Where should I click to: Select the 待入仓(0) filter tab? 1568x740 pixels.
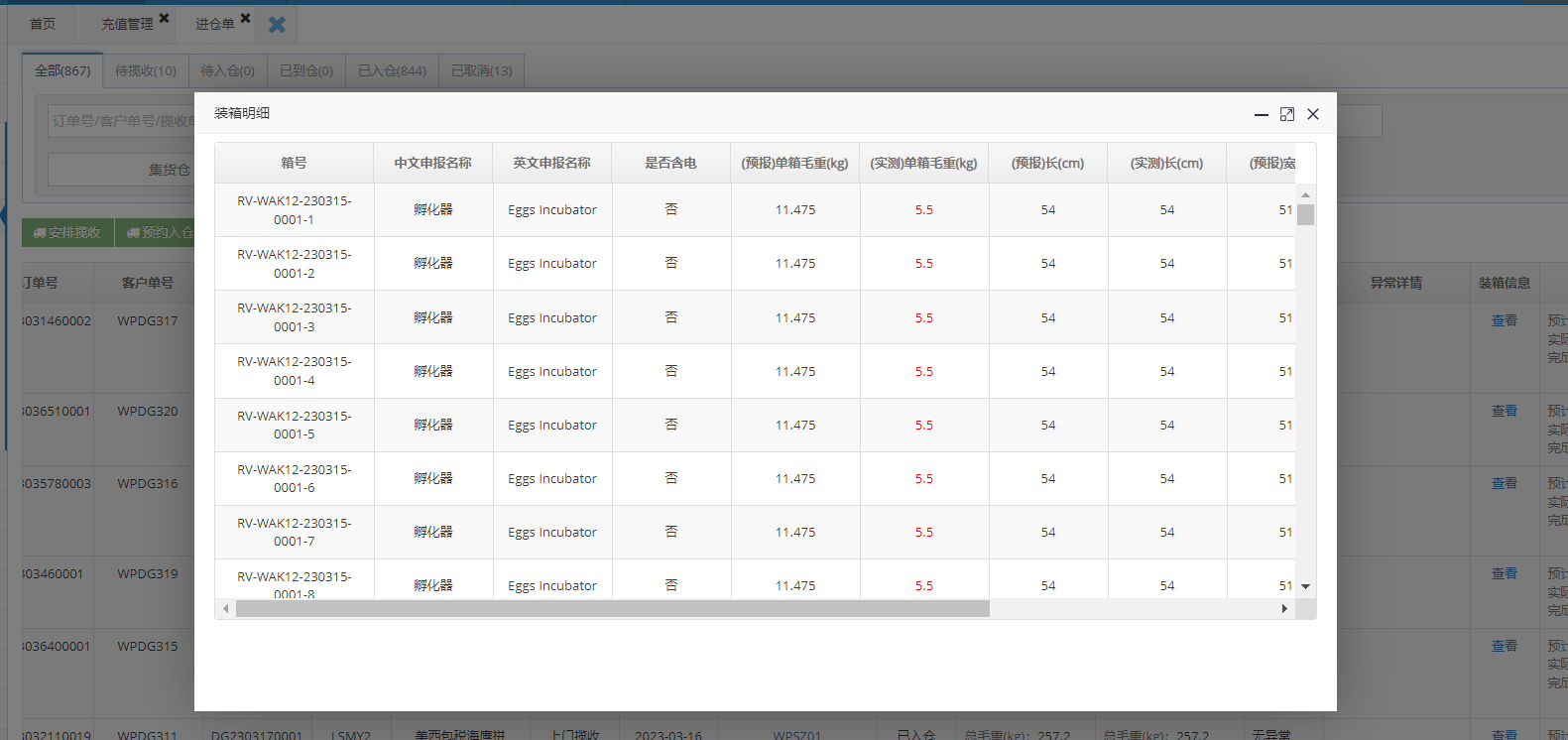point(227,70)
